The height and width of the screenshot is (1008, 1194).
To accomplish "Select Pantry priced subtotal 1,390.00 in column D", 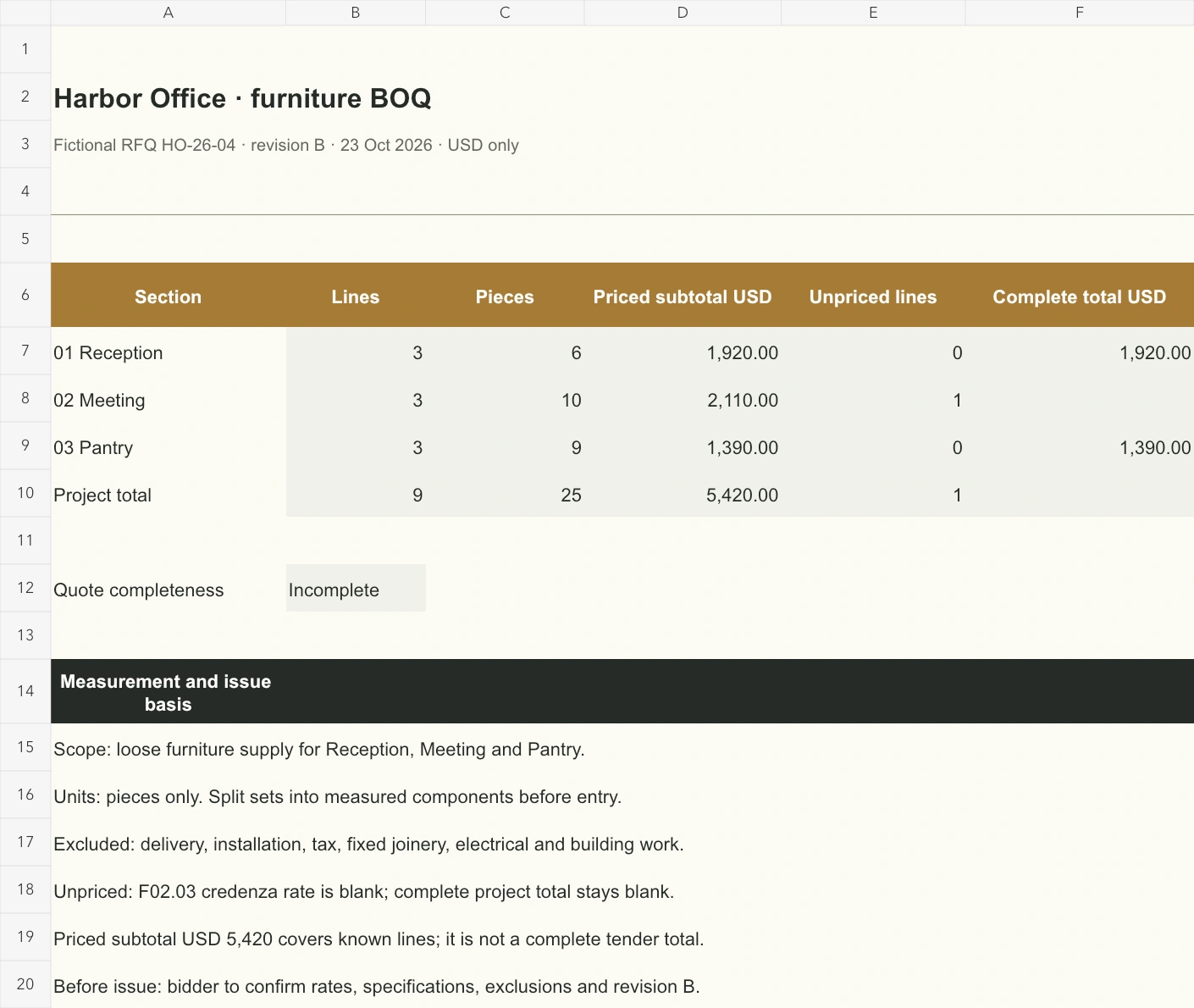I will tap(683, 446).
